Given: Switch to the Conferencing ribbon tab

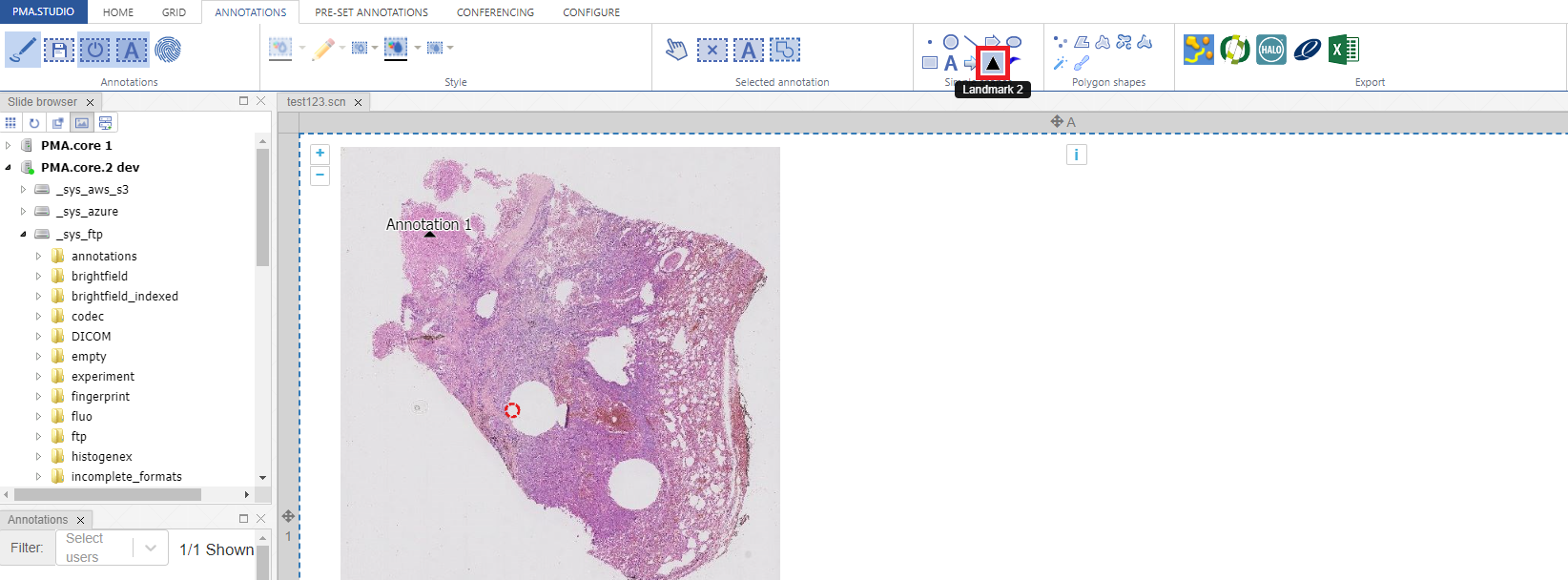Looking at the screenshot, I should point(495,12).
